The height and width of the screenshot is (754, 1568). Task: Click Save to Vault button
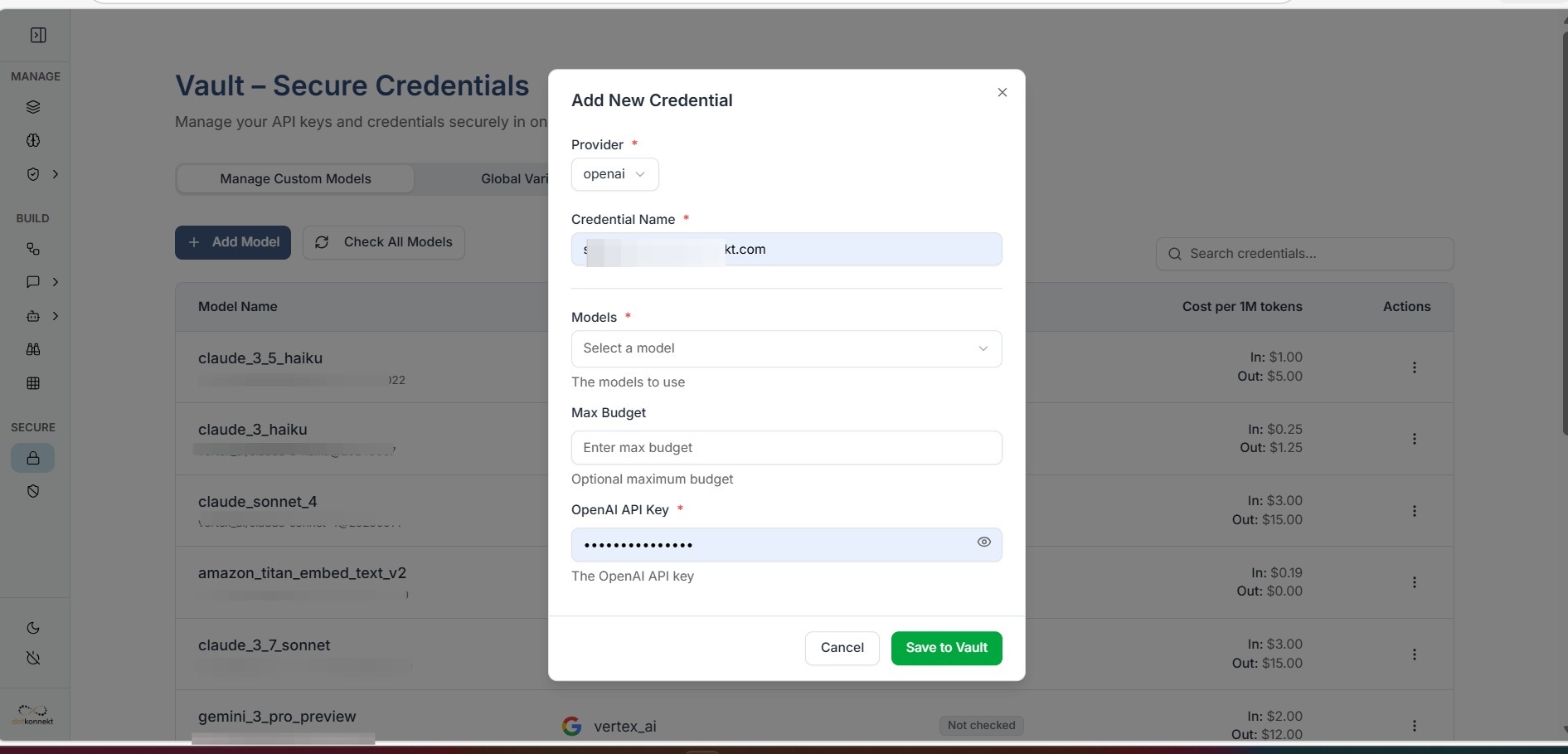tap(946, 648)
